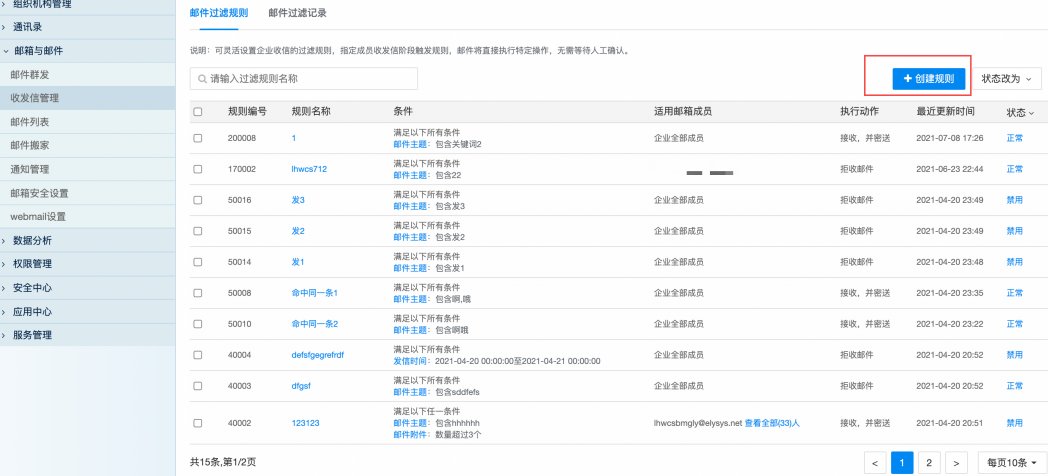Open 邮箱安全设置 in the sidebar
The height and width of the screenshot is (476, 1048).
coord(88,193)
